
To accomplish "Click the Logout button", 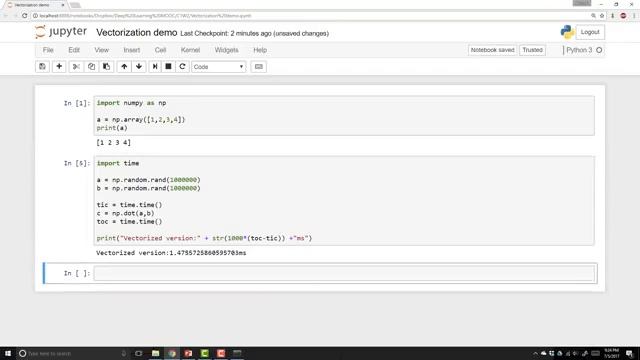I will (590, 32).
